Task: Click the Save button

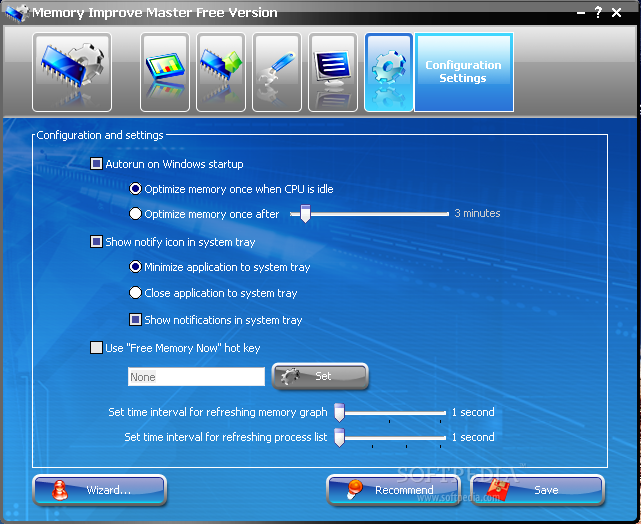Action: coord(538,490)
